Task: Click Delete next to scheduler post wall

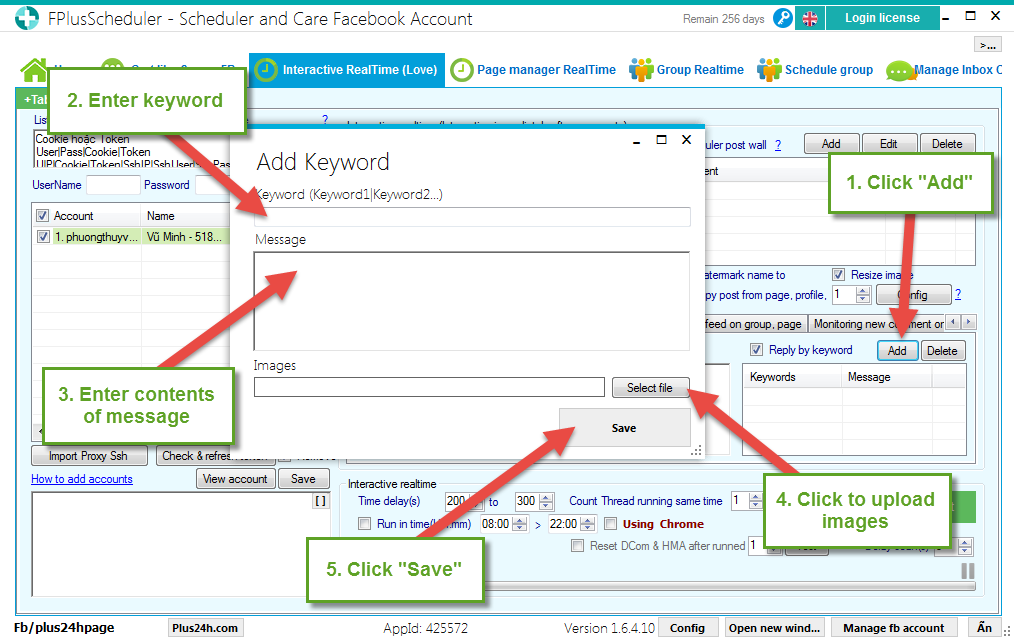Action: tap(947, 144)
